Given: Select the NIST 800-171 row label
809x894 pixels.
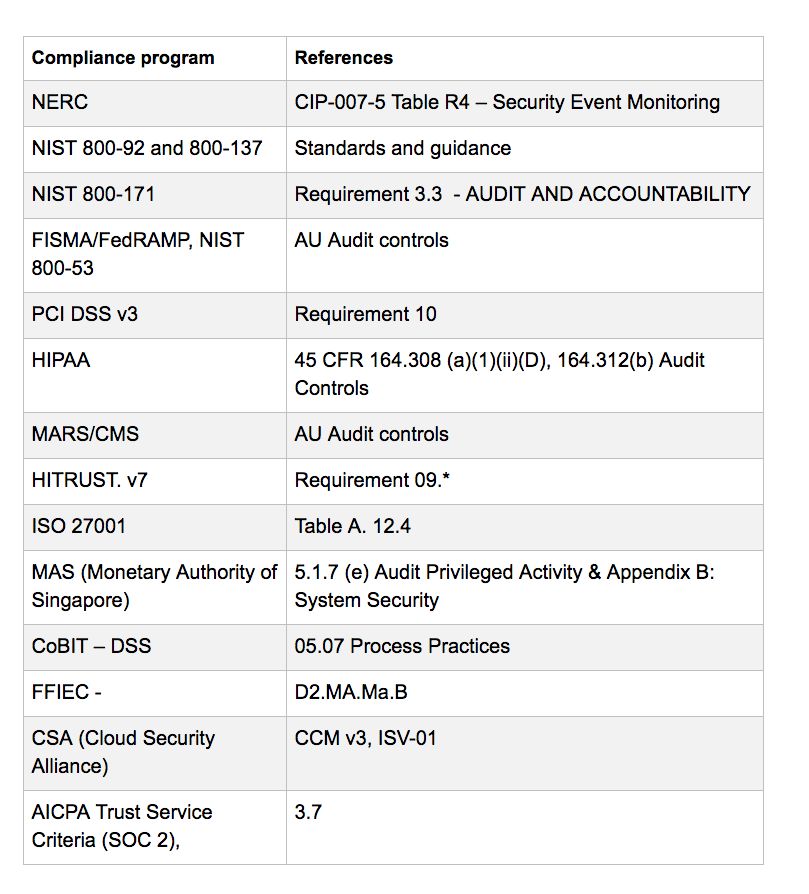Looking at the screenshot, I should coord(93,194).
